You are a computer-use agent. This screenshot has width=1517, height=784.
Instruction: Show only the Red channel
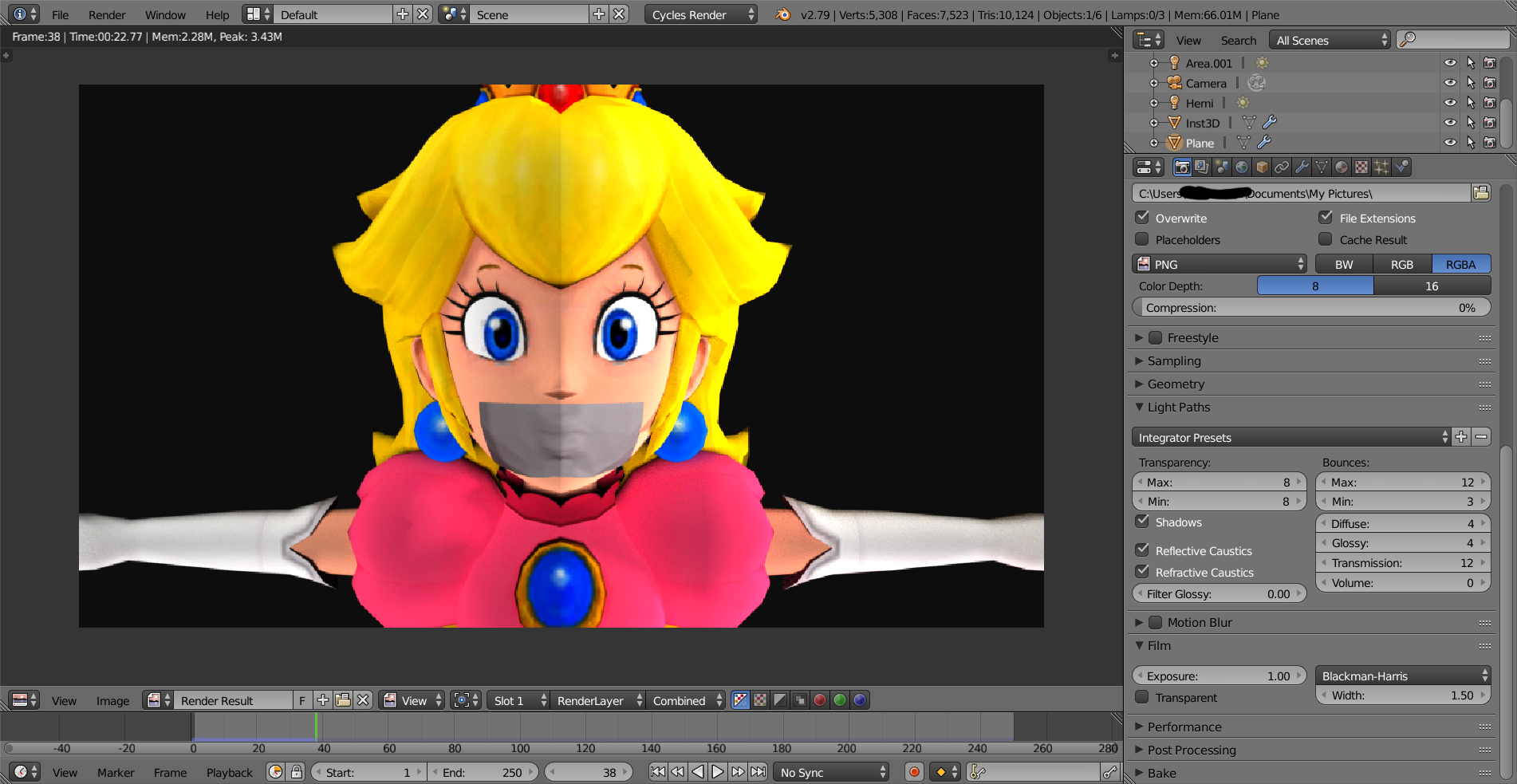(x=820, y=700)
